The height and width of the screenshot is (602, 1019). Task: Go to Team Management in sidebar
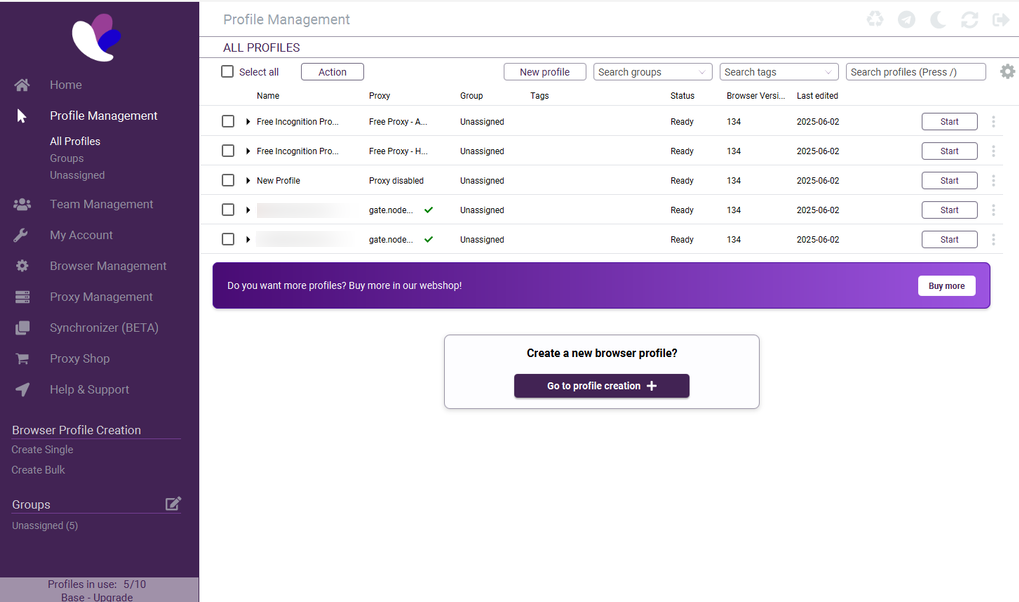(x=101, y=204)
